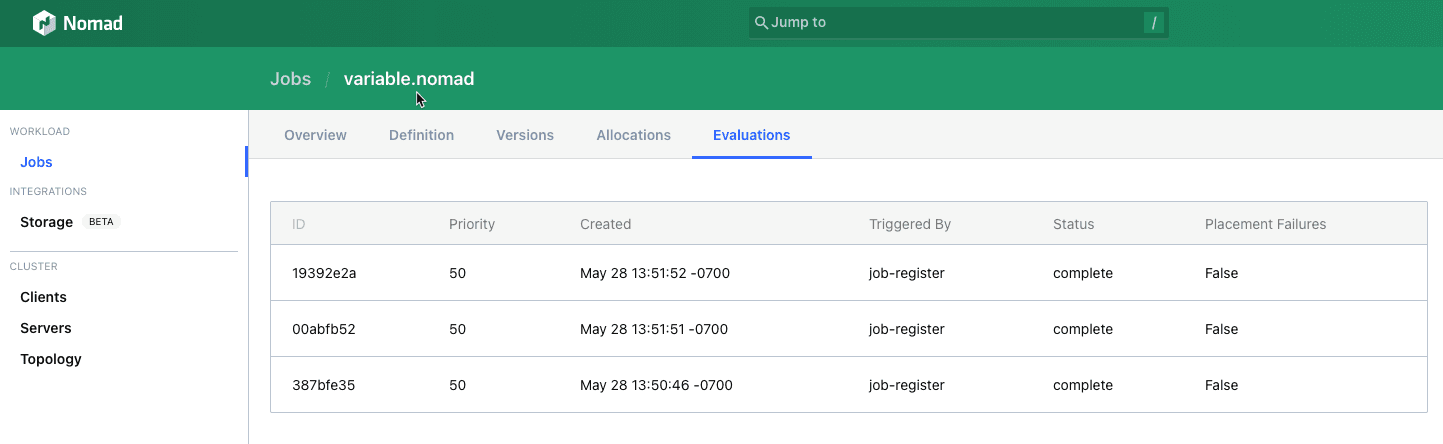Click evaluation 387bfe35 row

pyautogui.click(x=324, y=385)
